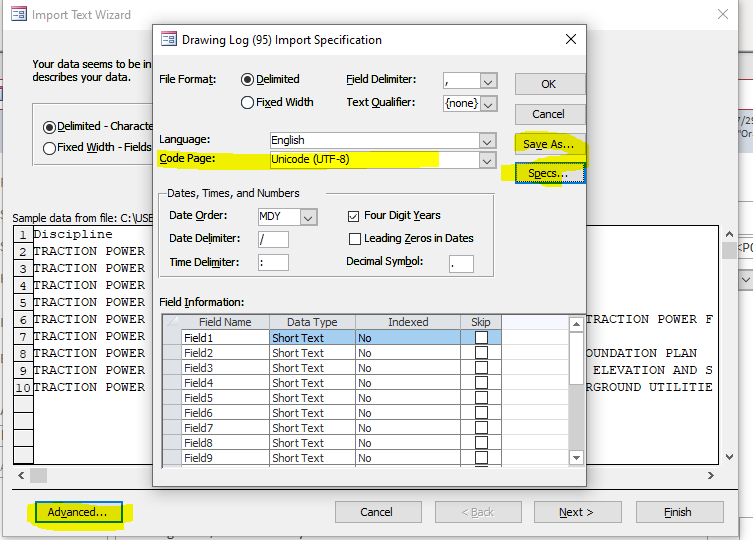Open the Date Order dropdown
The image size is (753, 540).
pyautogui.click(x=308, y=218)
